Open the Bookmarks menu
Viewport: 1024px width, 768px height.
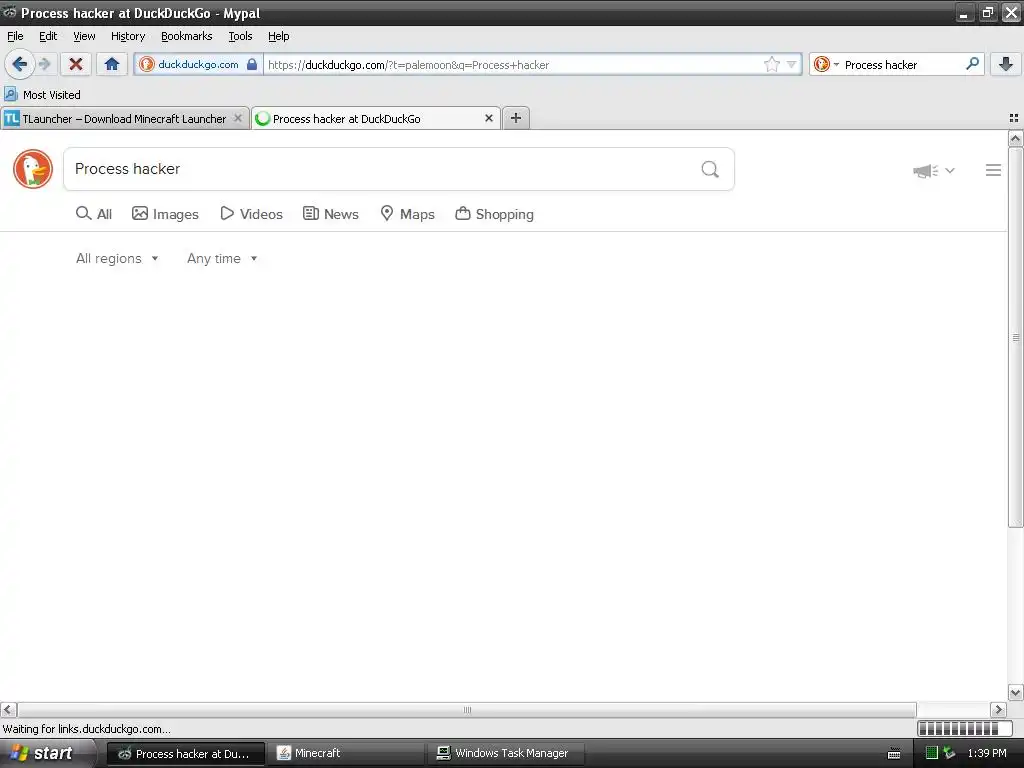click(x=187, y=36)
